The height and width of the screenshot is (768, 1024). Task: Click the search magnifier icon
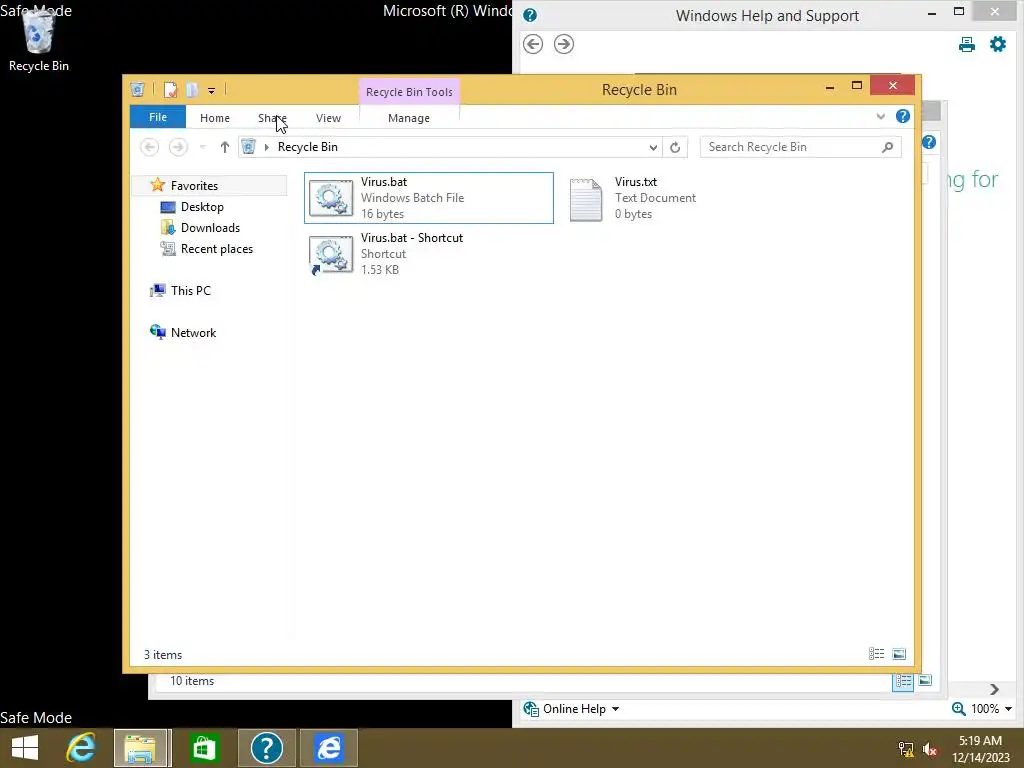[887, 148]
